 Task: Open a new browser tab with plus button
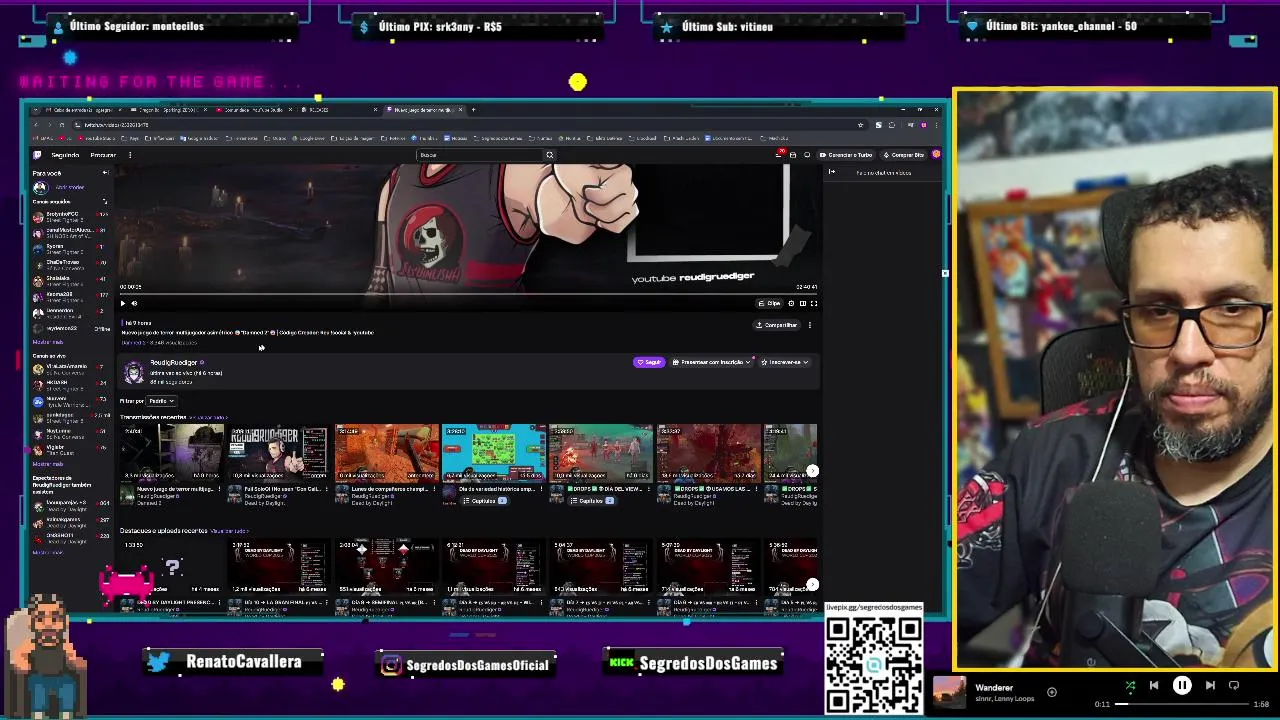coord(473,110)
